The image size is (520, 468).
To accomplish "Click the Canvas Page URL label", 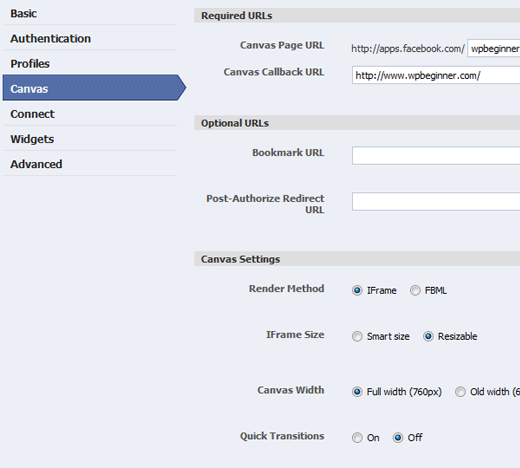I will 282,45.
